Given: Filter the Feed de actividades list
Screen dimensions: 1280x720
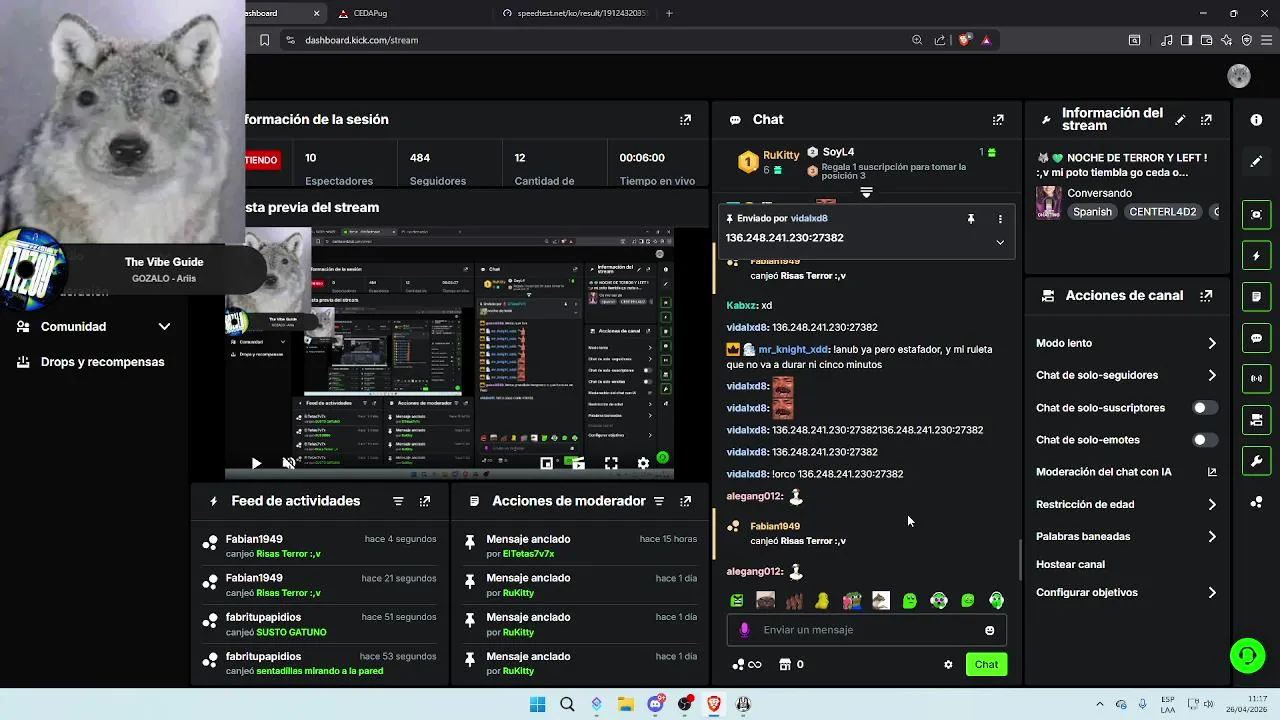Looking at the screenshot, I should 398,501.
